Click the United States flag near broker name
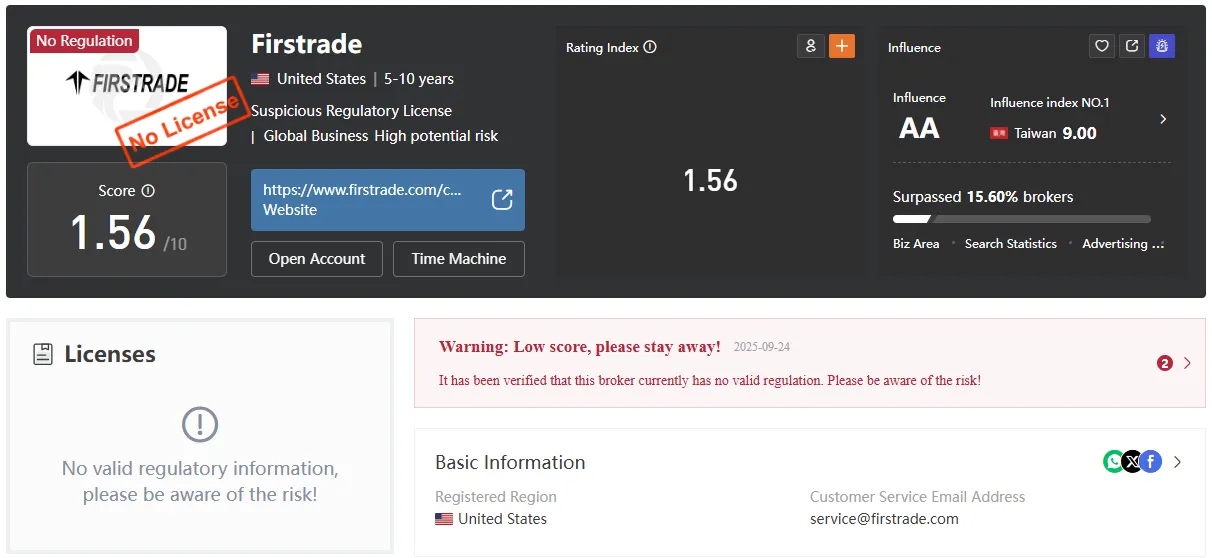Viewport: 1212px width, 558px height. (260, 79)
